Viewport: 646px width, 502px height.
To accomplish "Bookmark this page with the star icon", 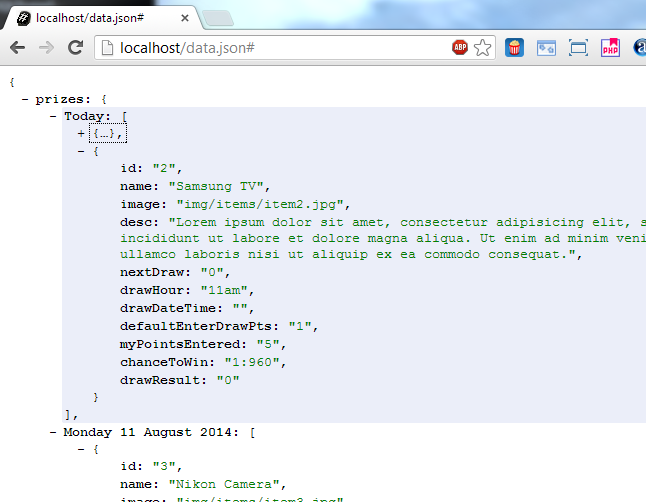I will pos(483,47).
